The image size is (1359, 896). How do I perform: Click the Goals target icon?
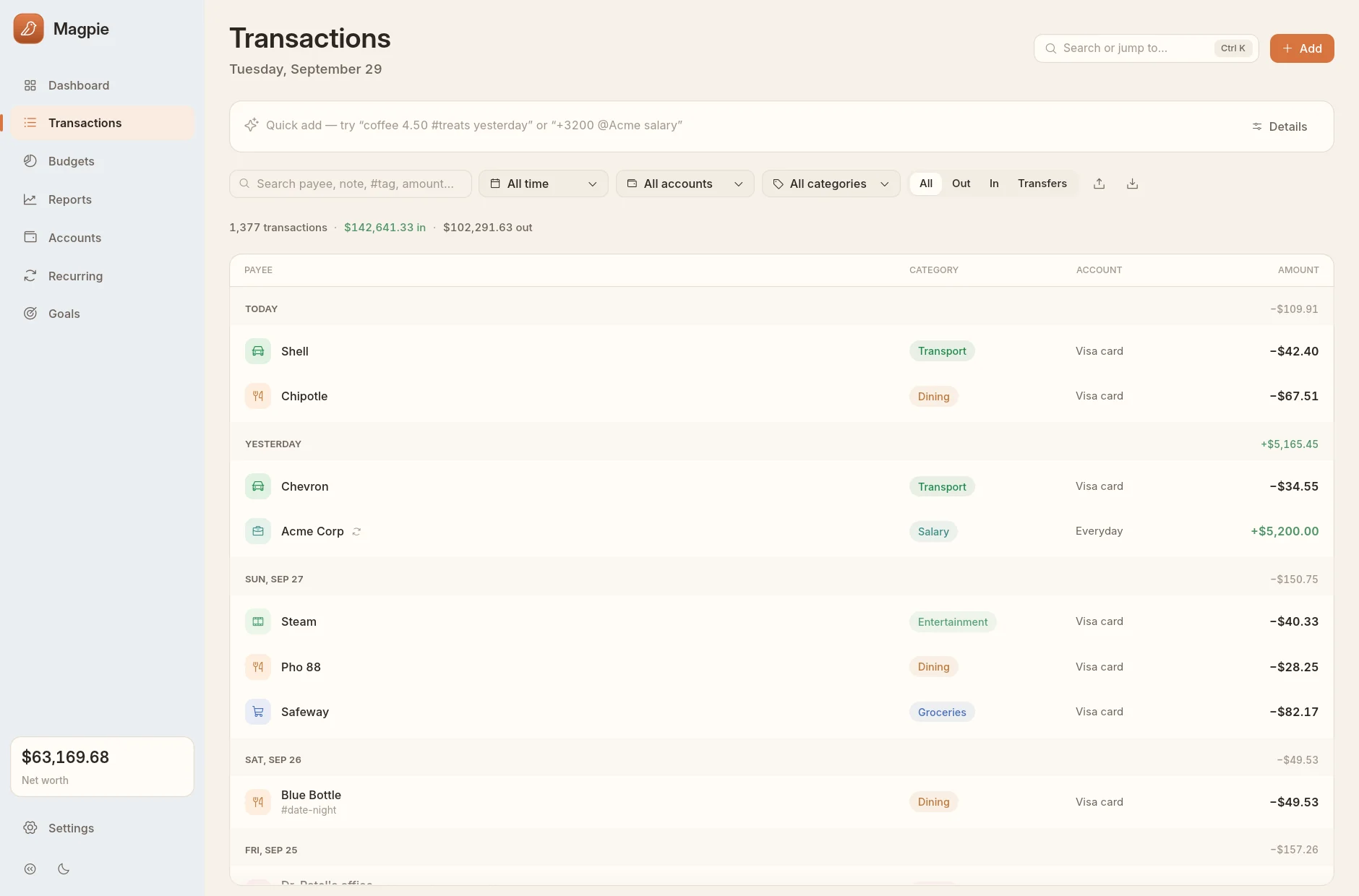(30, 314)
